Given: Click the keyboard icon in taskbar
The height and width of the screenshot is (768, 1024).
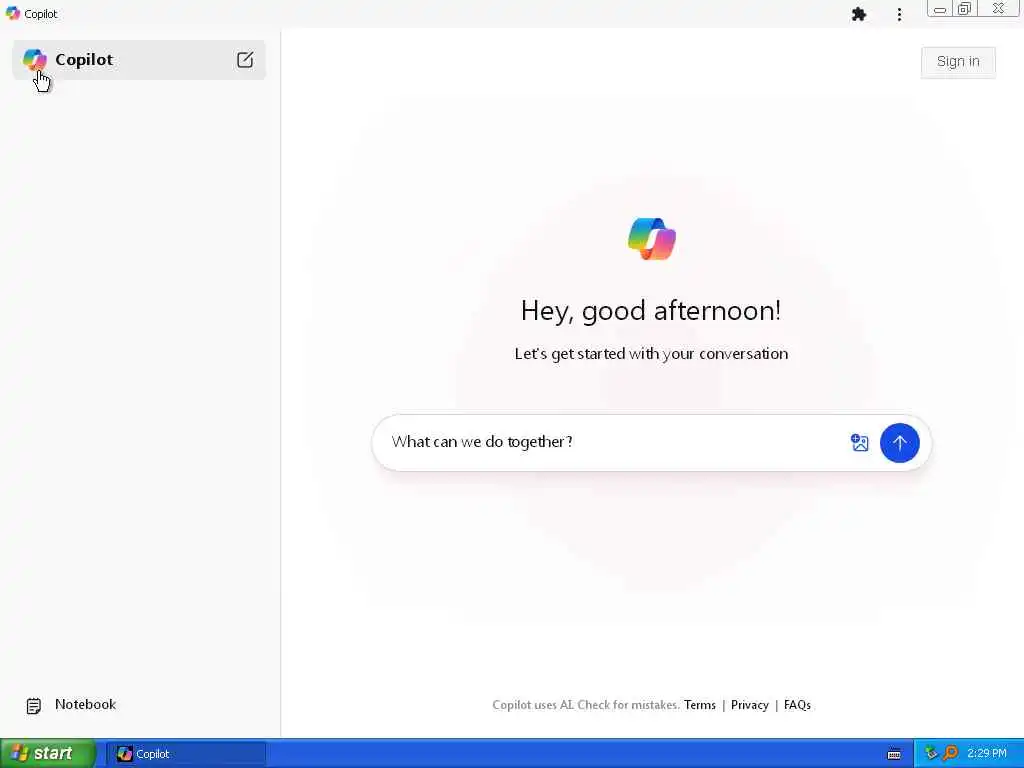Looking at the screenshot, I should [x=894, y=754].
